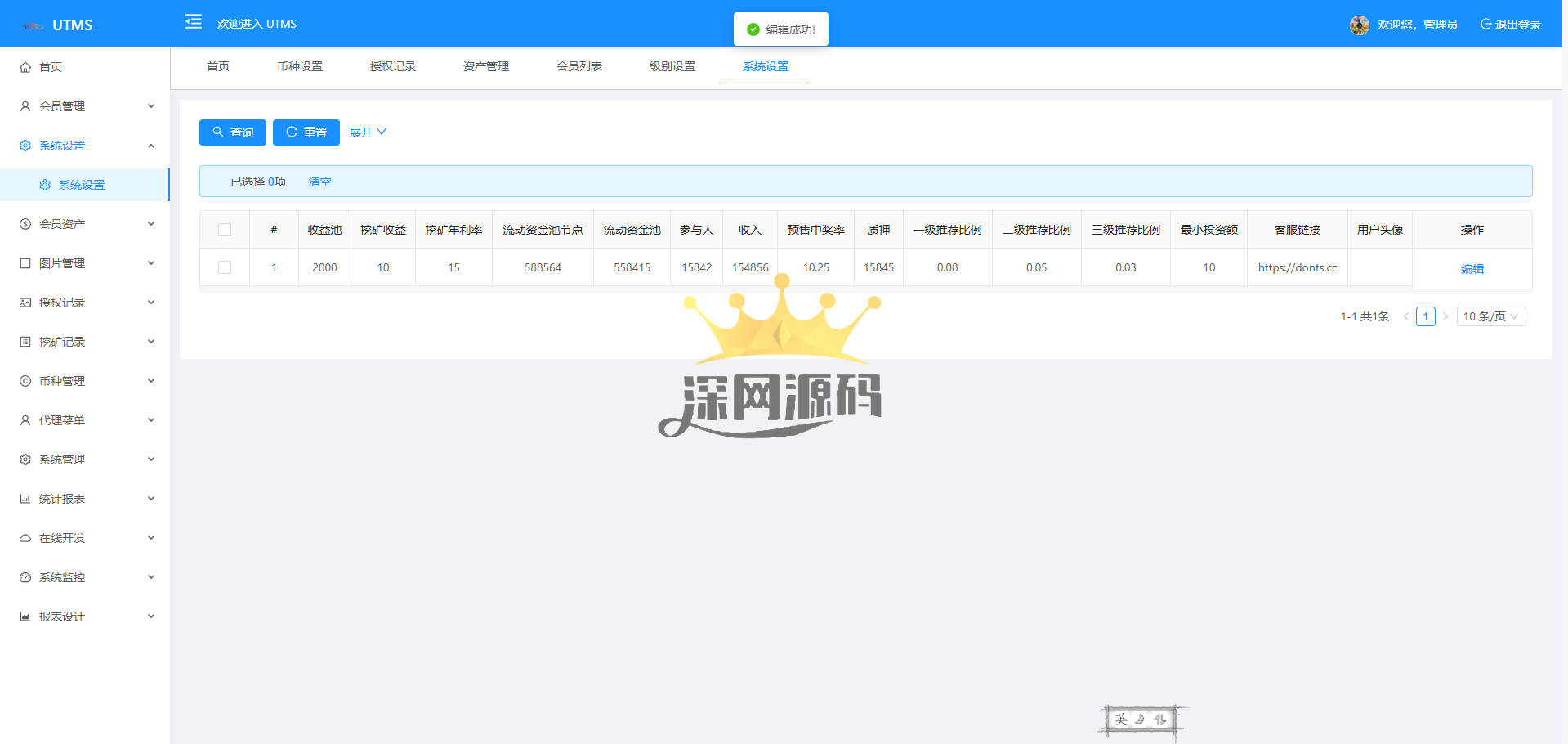The height and width of the screenshot is (744, 1568).
Task: Select page 1 in pagination
Action: pyautogui.click(x=1425, y=316)
